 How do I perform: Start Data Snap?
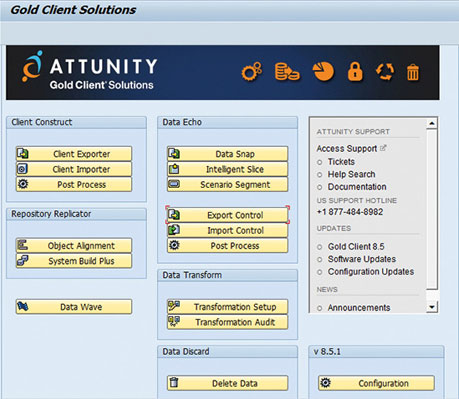click(227, 154)
